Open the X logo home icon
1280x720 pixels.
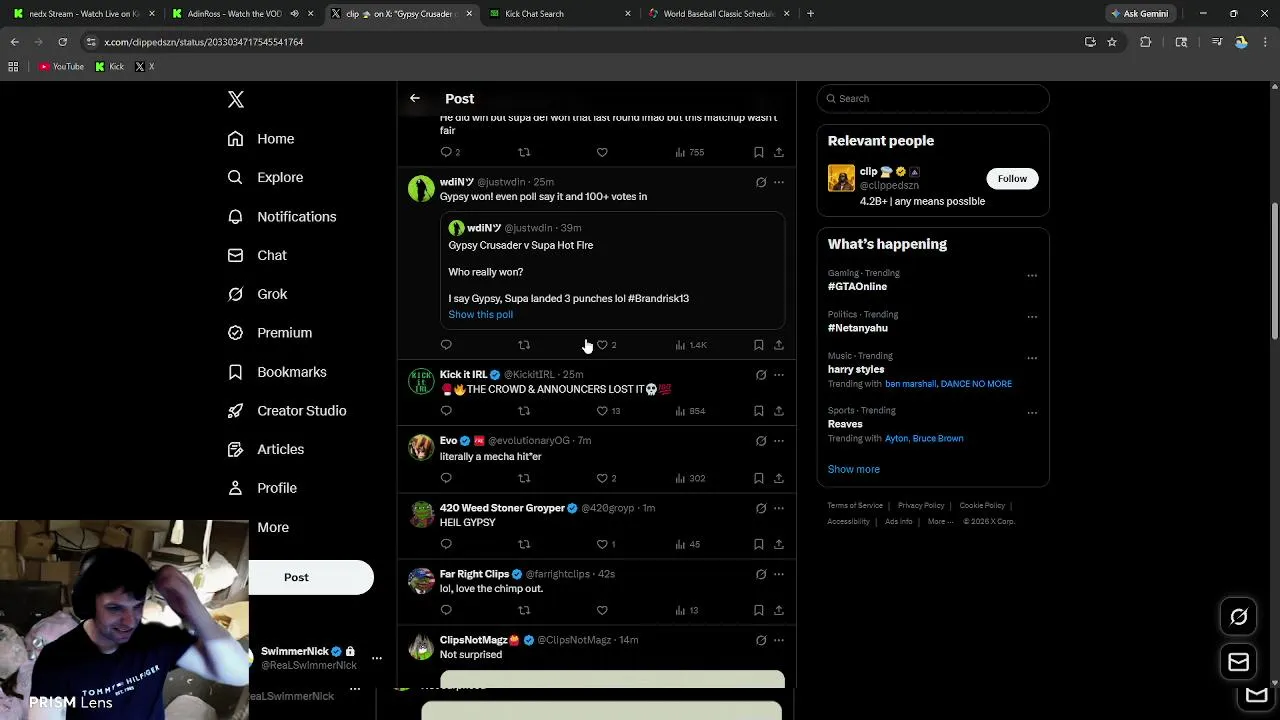tap(236, 99)
